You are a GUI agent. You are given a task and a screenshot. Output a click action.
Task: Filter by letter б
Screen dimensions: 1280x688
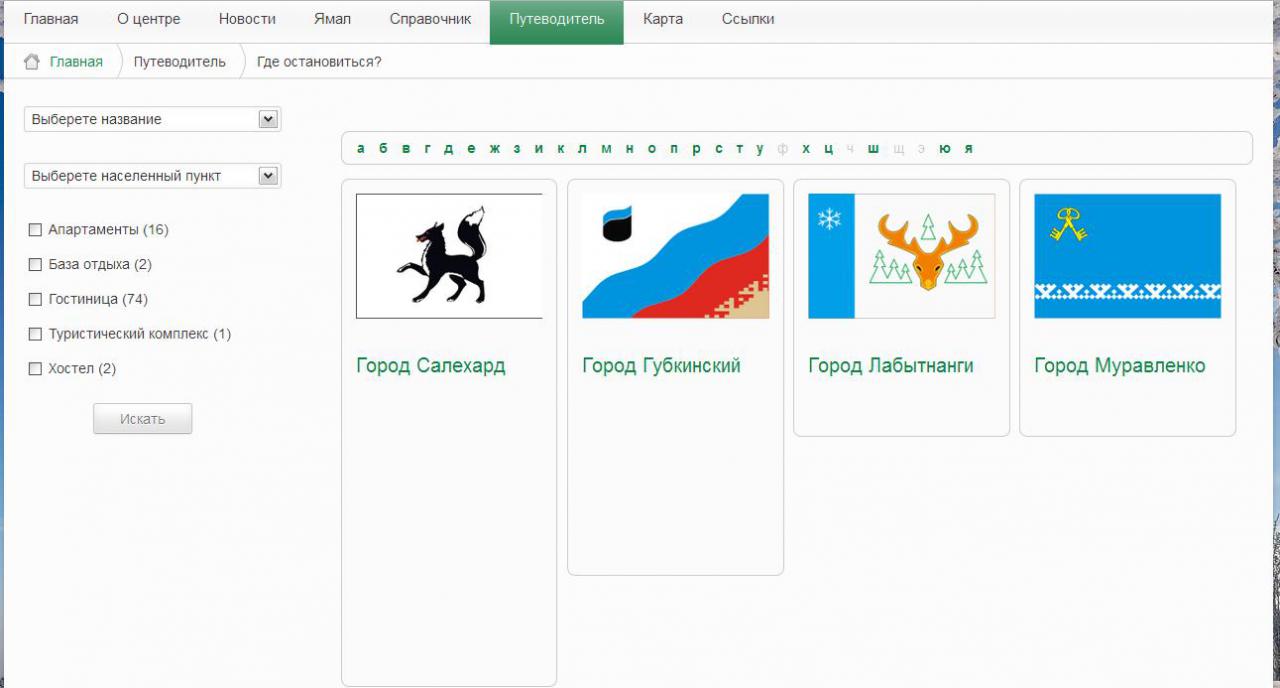coord(383,149)
